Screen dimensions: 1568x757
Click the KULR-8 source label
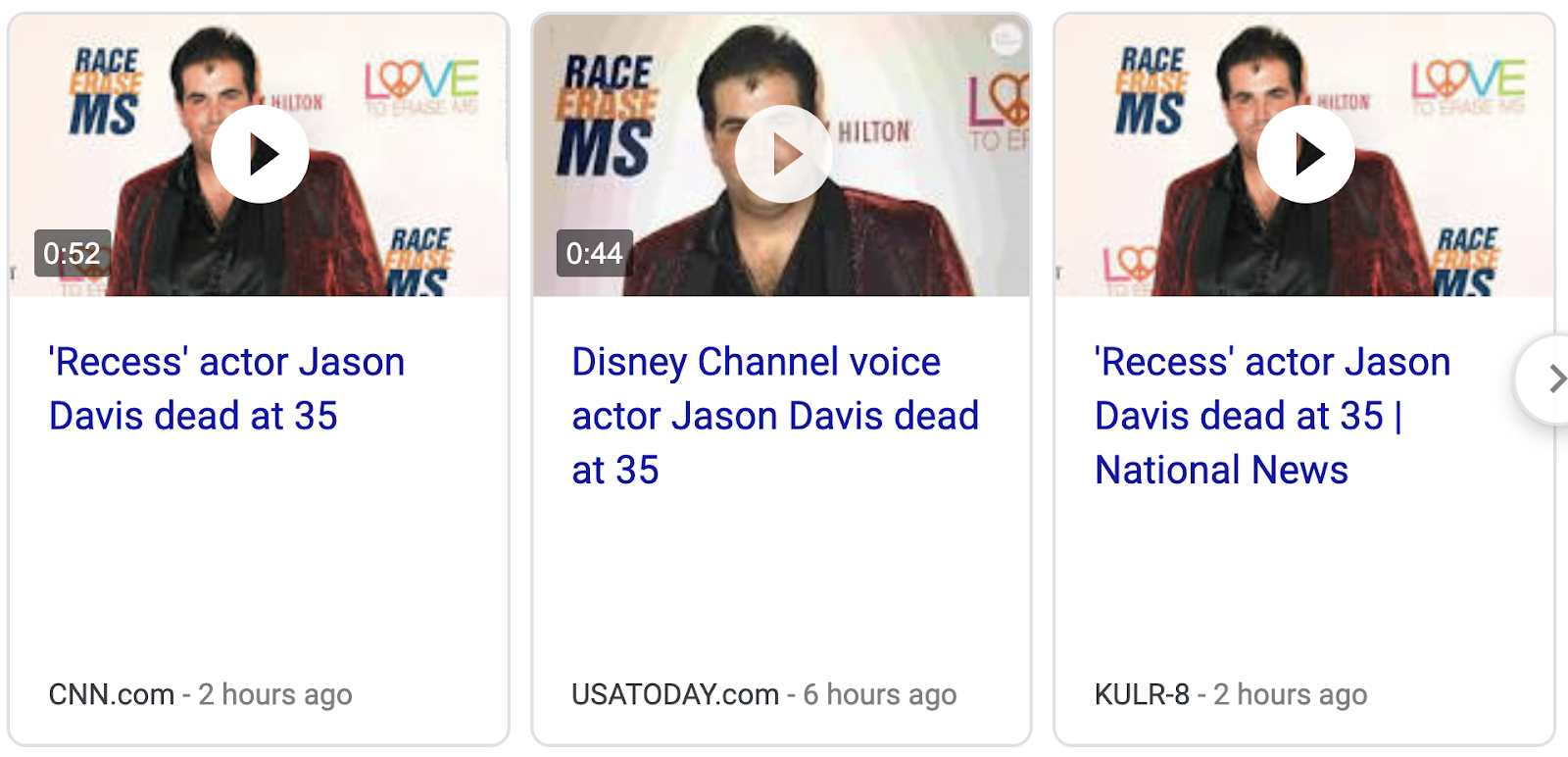(x=1141, y=694)
